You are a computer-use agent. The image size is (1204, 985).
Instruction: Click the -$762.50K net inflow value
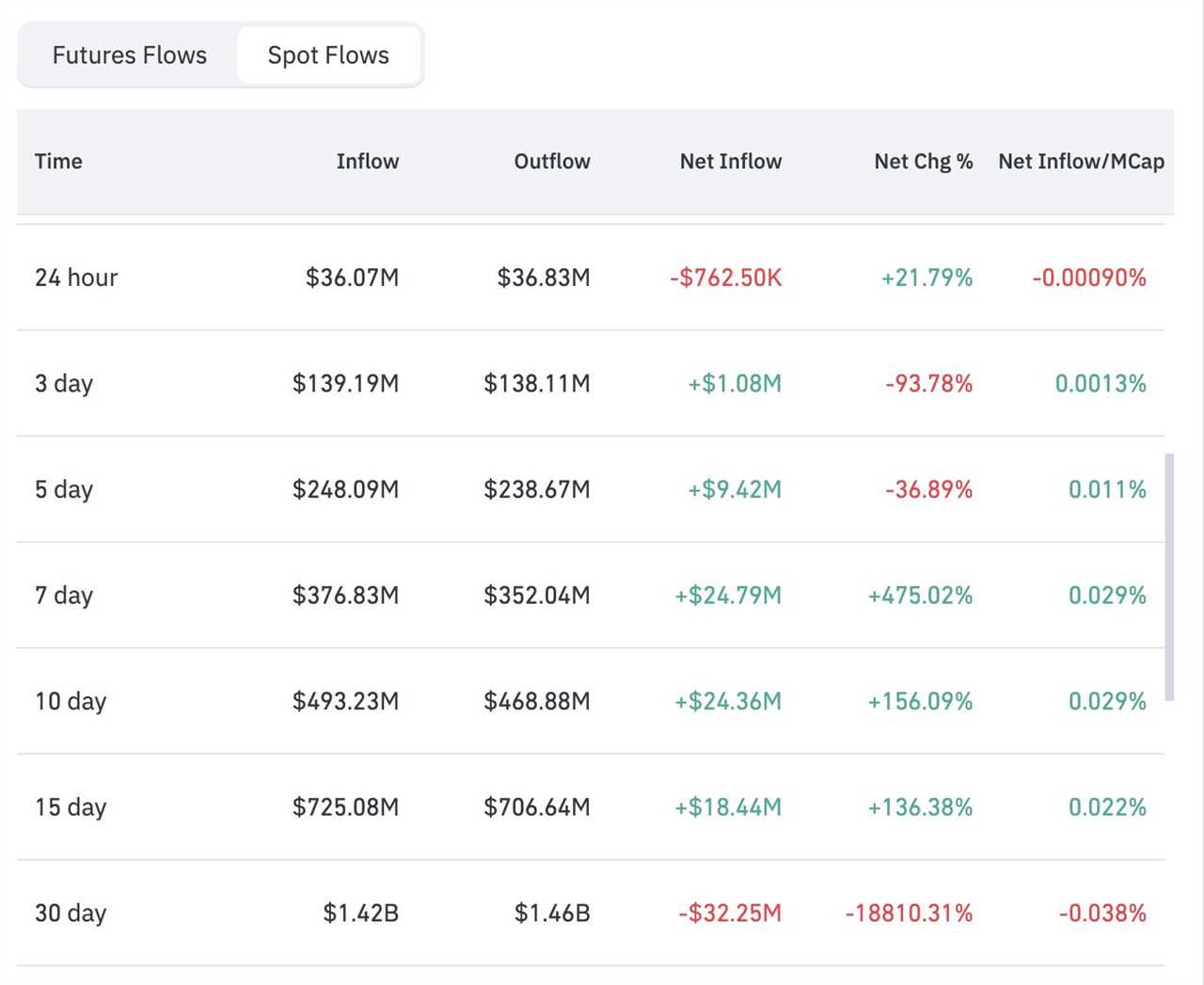click(x=725, y=278)
